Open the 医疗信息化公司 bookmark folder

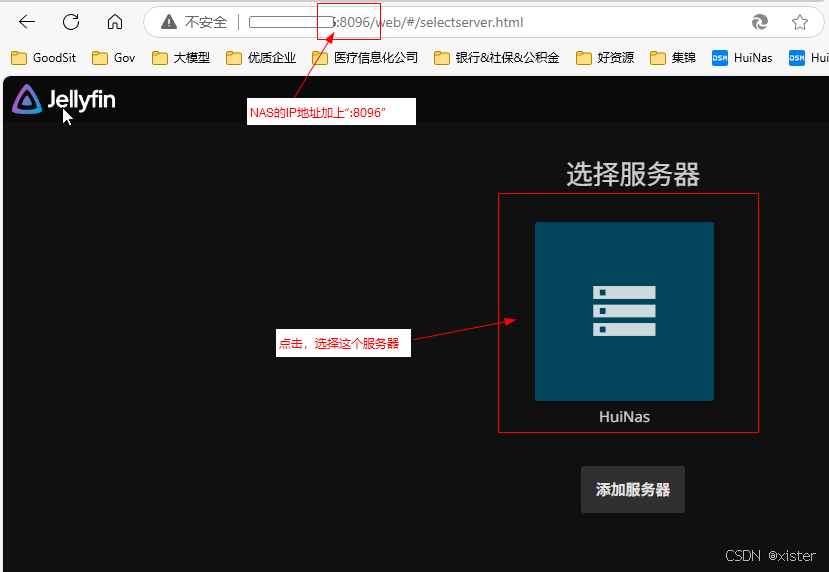tap(365, 58)
